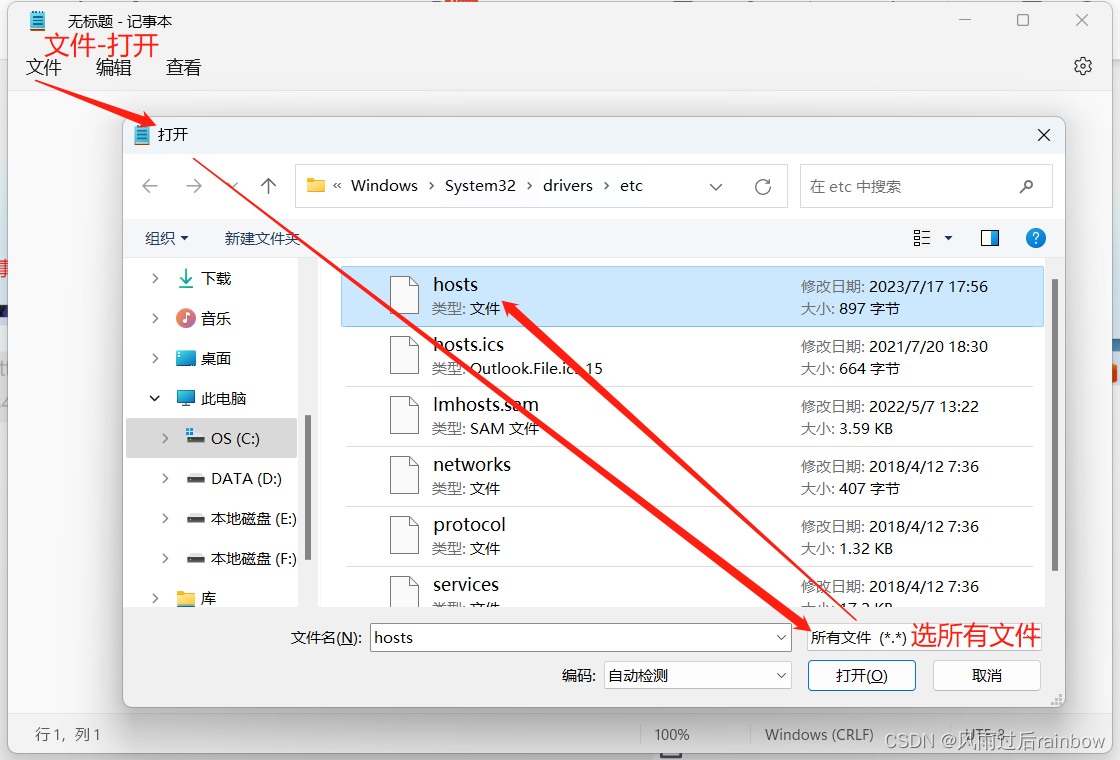
Task: Close the 打开 dialog
Action: (1044, 135)
